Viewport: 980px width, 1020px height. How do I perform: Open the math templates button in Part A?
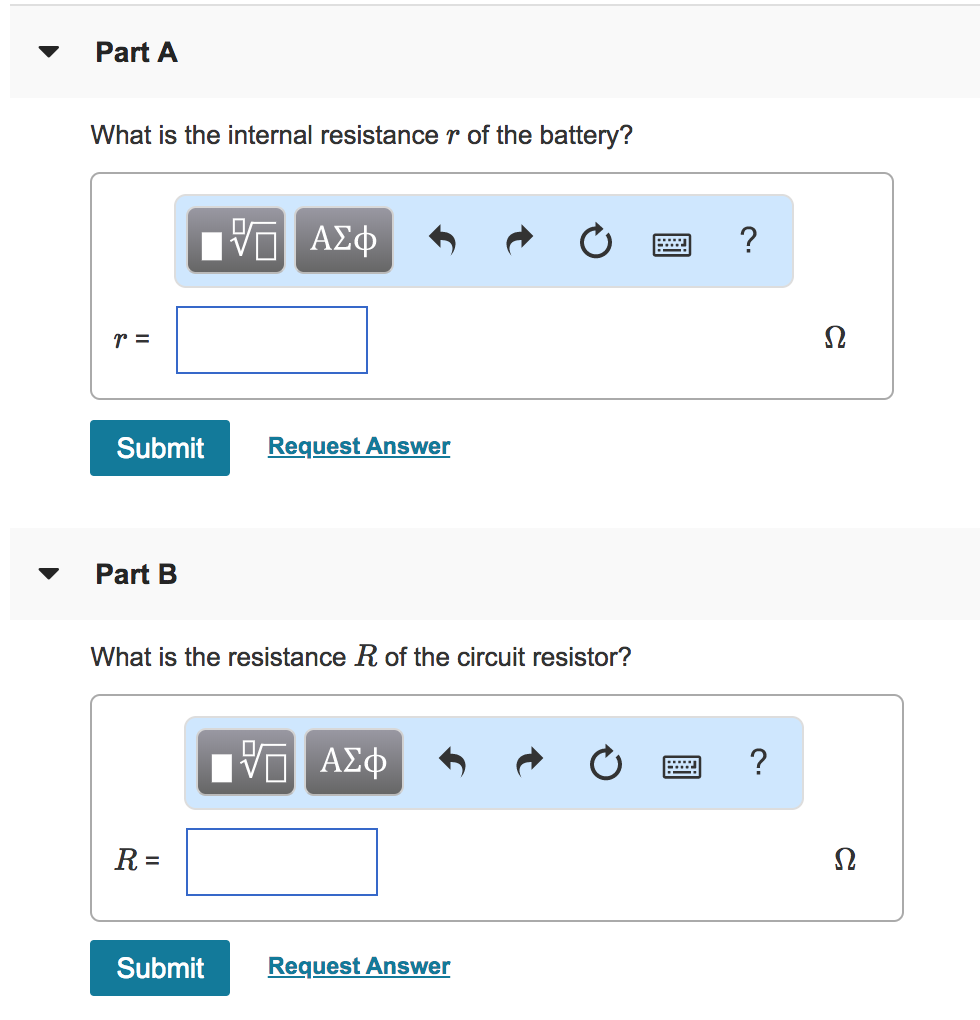click(x=236, y=240)
